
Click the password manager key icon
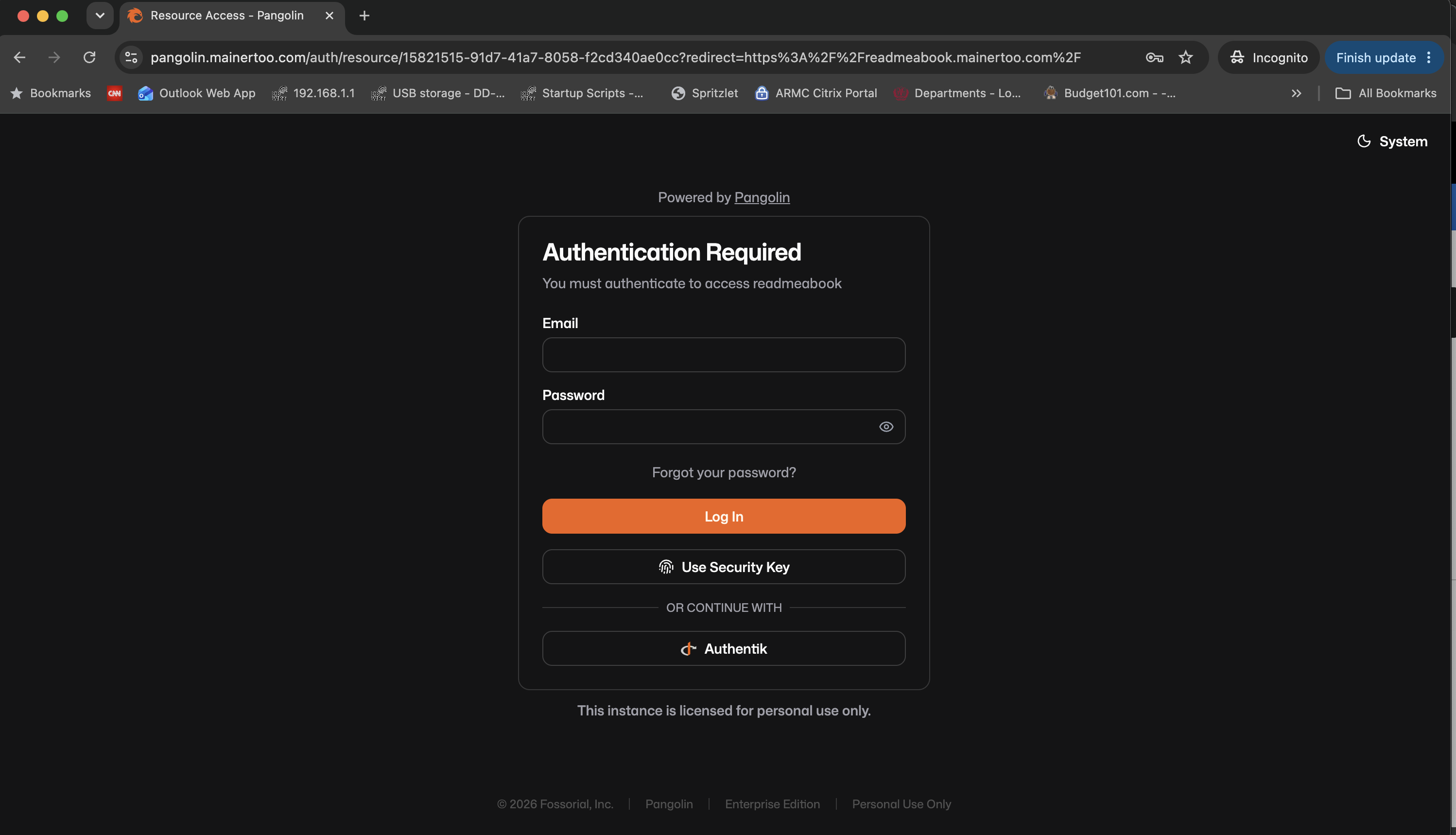pos(1154,57)
